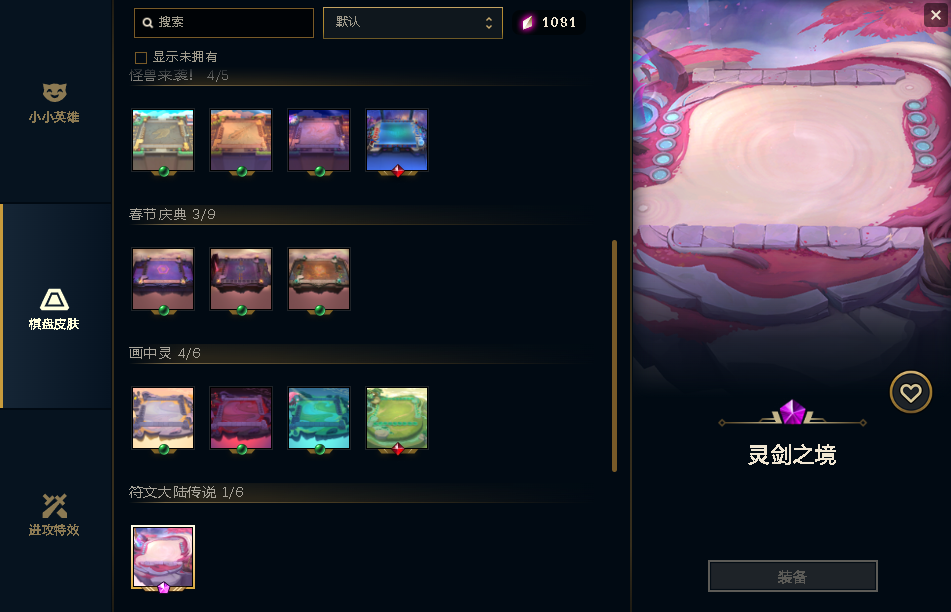Click the currency crystal icon beside 1081
Viewport: 951px width, 612px height.
pyautogui.click(x=528, y=22)
